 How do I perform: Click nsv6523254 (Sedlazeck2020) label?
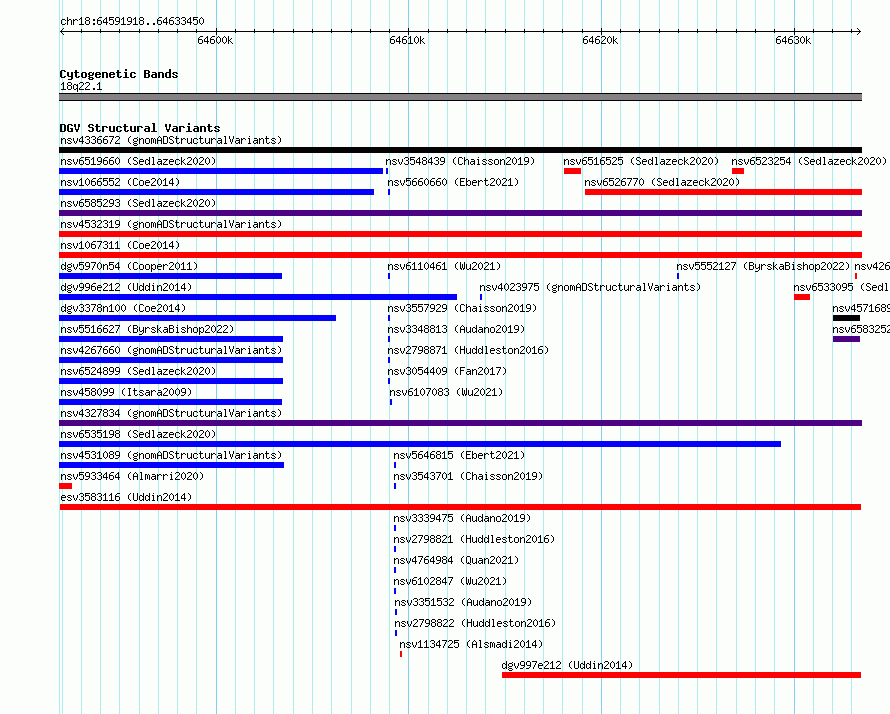pos(809,161)
